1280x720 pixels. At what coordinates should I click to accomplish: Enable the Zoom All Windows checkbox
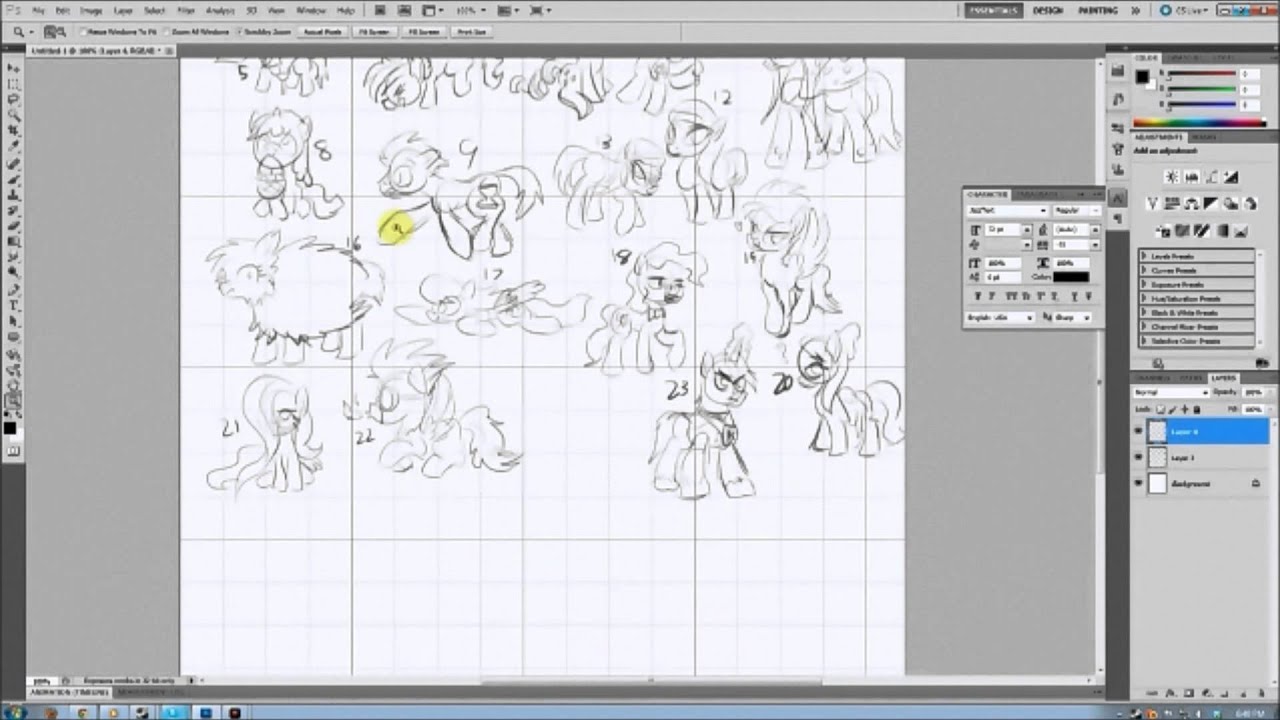tap(168, 32)
